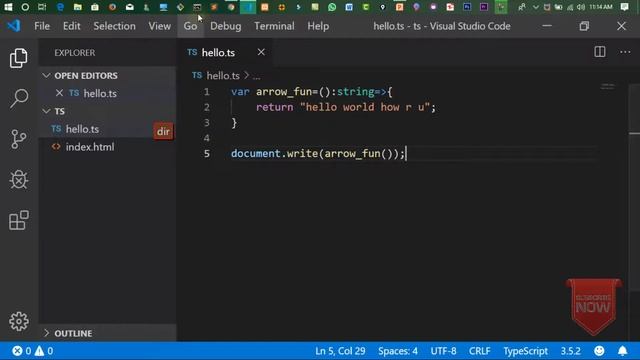Change language mode via TypeScript
This screenshot has width=640, height=360.
coord(525,351)
